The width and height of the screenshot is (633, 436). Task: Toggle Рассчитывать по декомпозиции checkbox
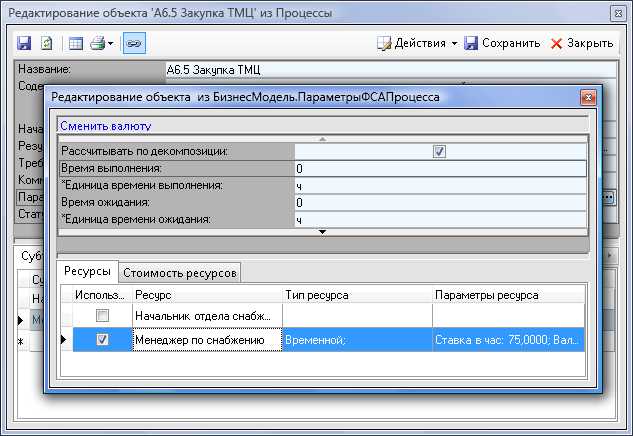pos(439,151)
